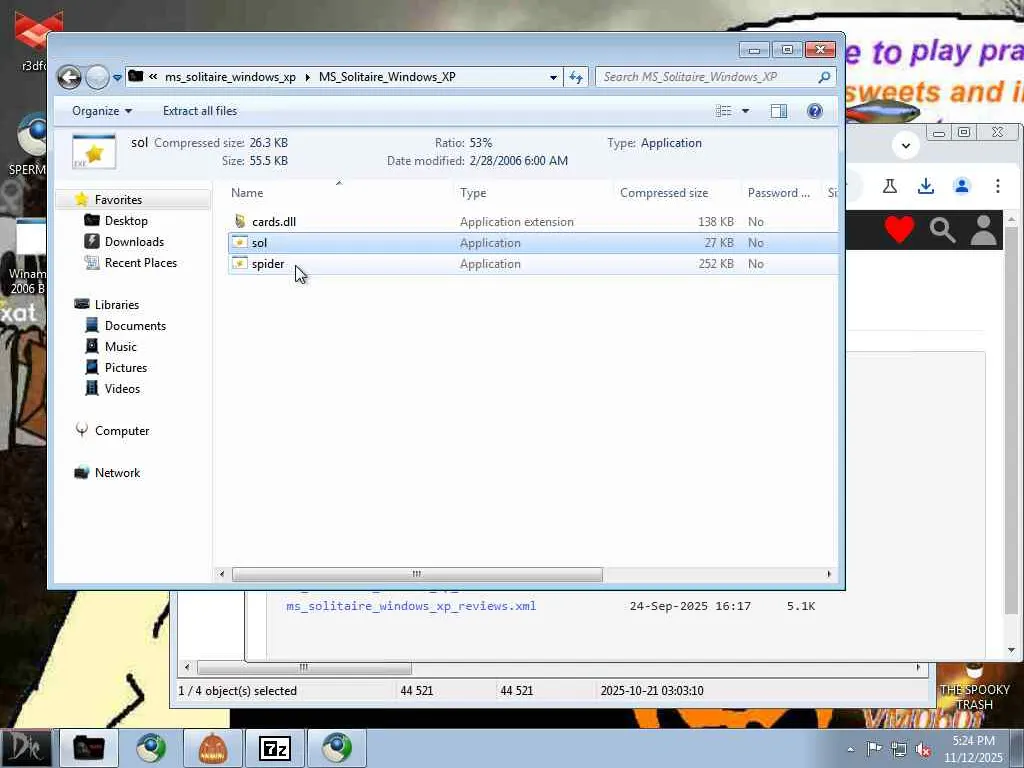Viewport: 1024px width, 768px height.
Task: Open ms_solitaire_windows_xp_reviews.xml link
Action: point(411,606)
